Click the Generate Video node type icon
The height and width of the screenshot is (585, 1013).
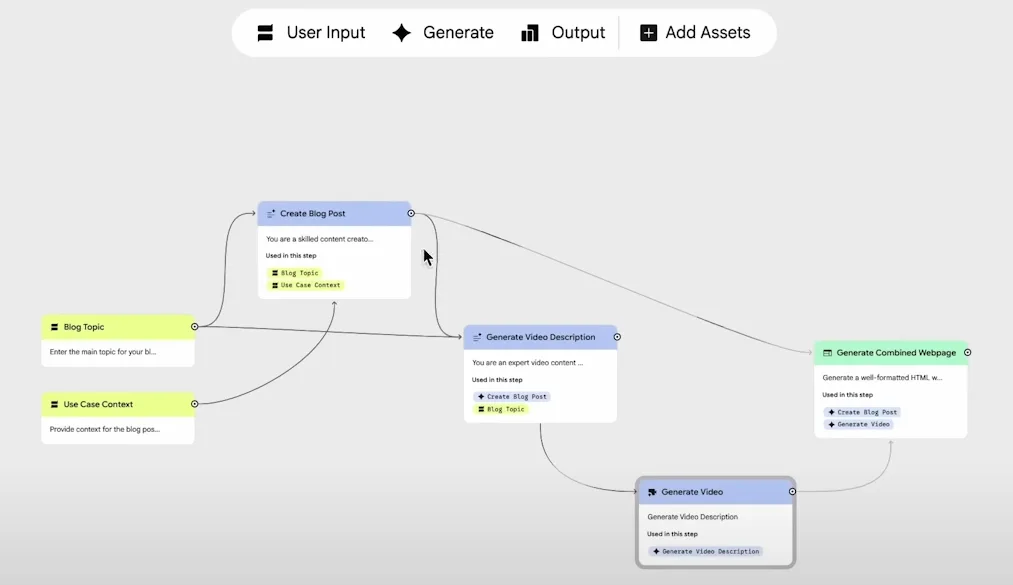point(652,492)
